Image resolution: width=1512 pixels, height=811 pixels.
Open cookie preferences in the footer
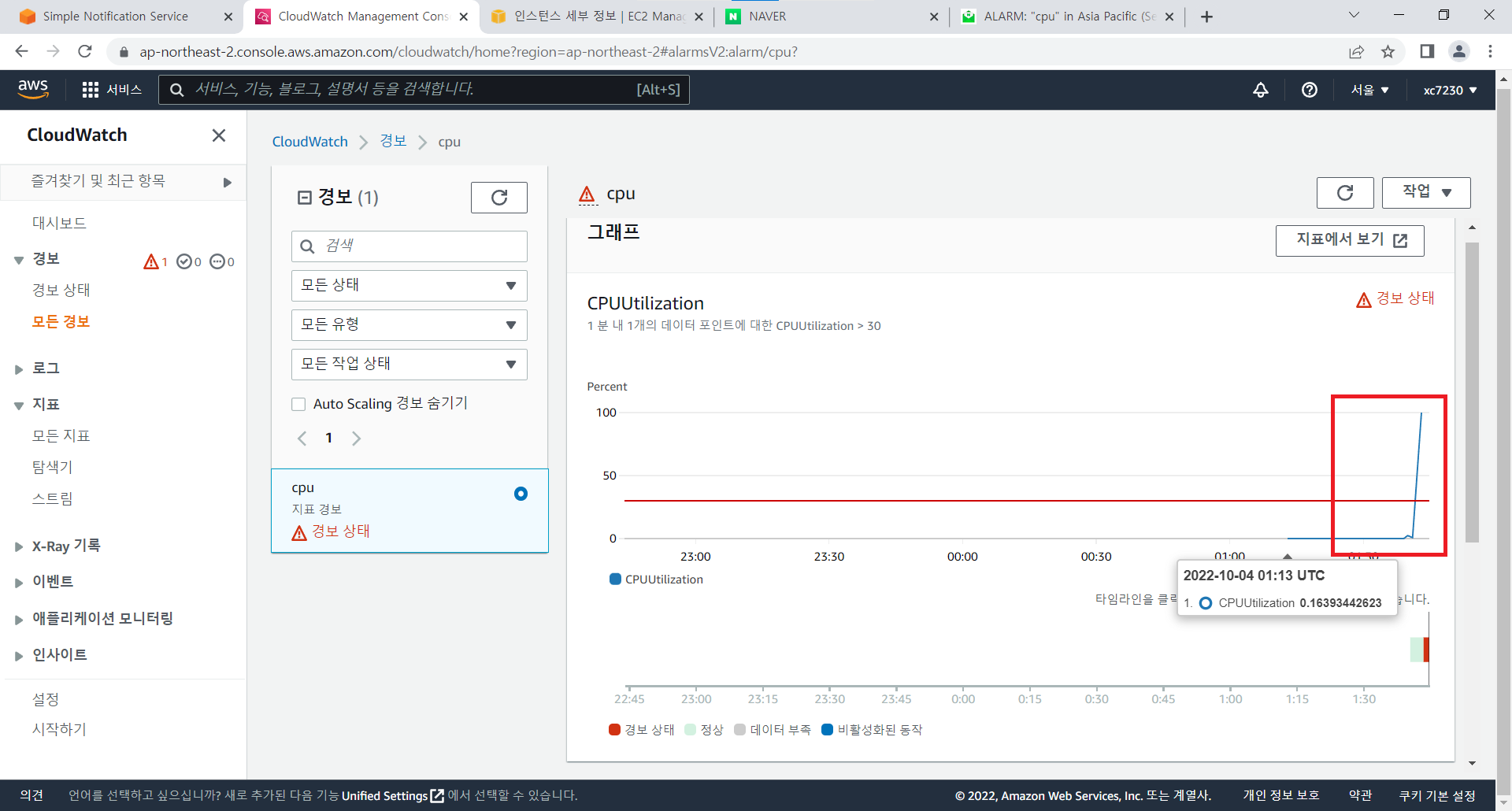coord(1437,796)
